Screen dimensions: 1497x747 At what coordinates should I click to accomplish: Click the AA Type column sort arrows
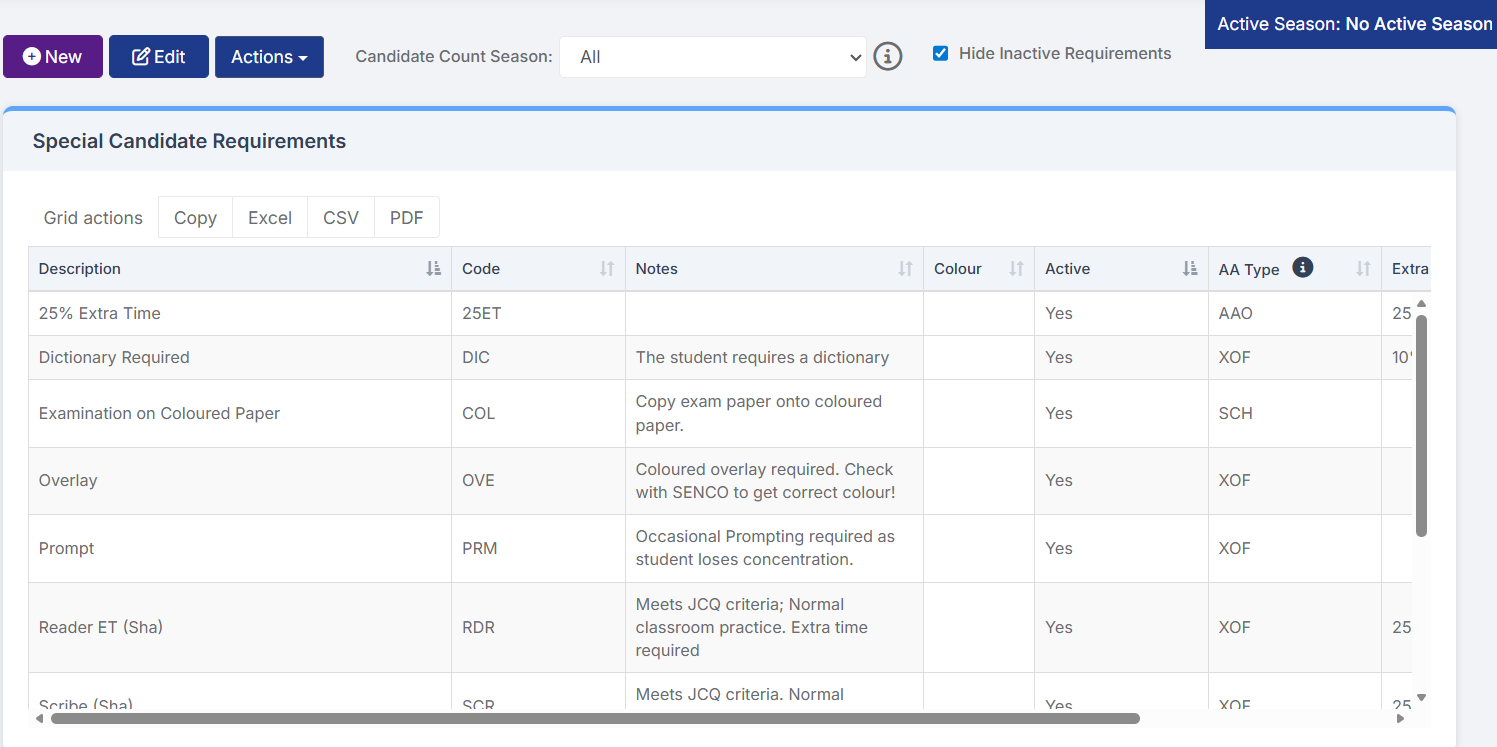click(x=1363, y=269)
